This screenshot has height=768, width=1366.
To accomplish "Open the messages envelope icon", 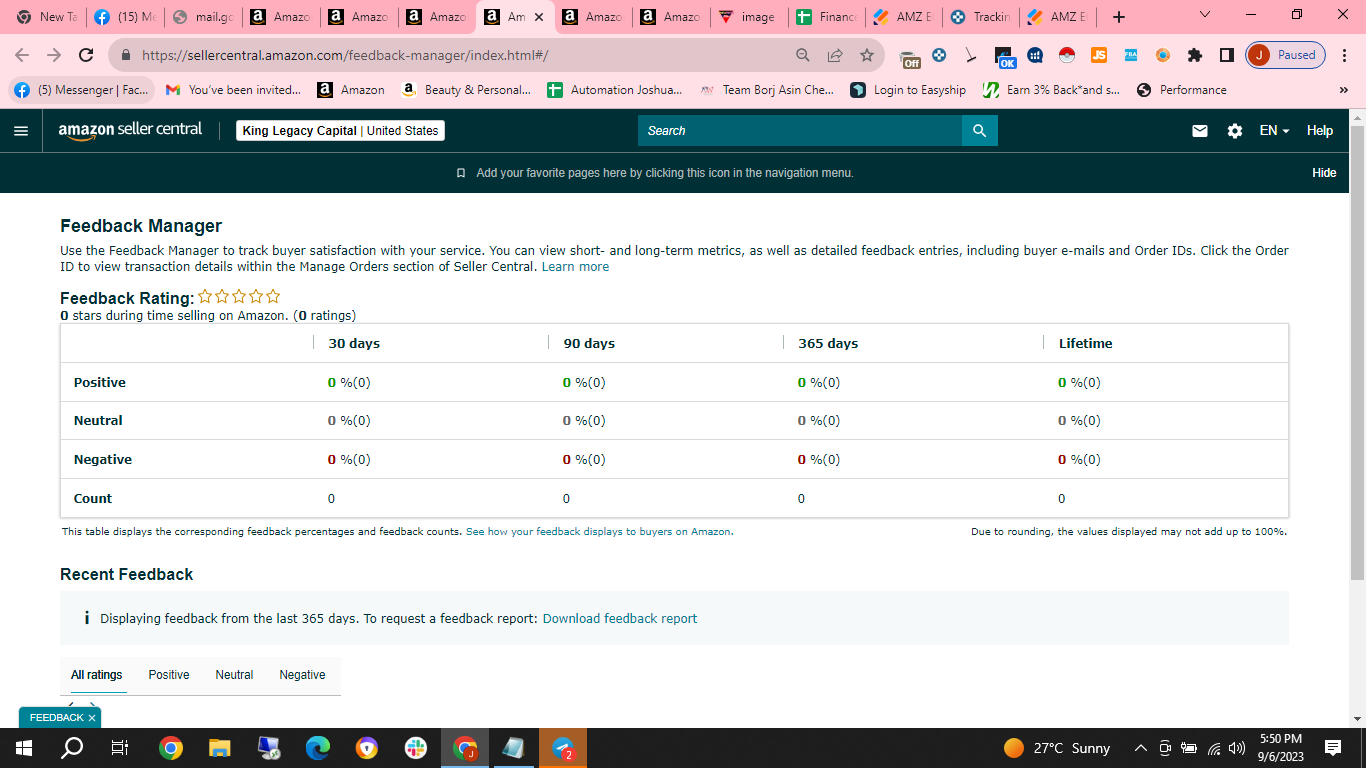I will coord(1200,131).
